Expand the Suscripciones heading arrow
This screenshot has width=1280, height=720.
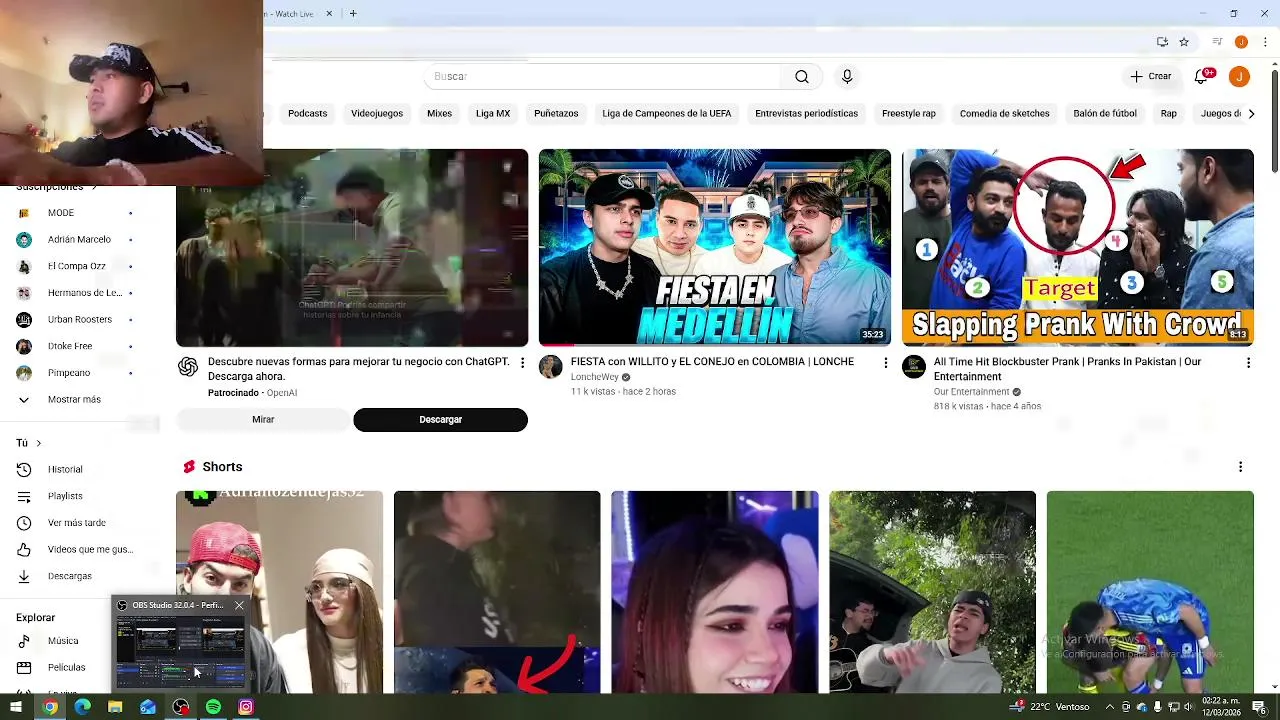(x=94, y=187)
